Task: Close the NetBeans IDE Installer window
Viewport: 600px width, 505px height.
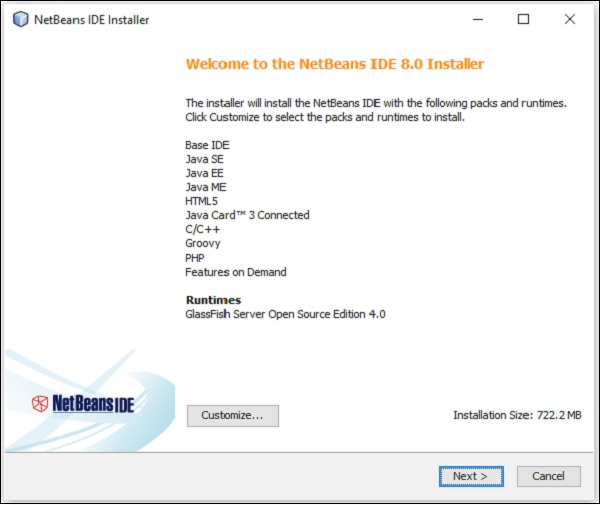Action: click(x=569, y=20)
